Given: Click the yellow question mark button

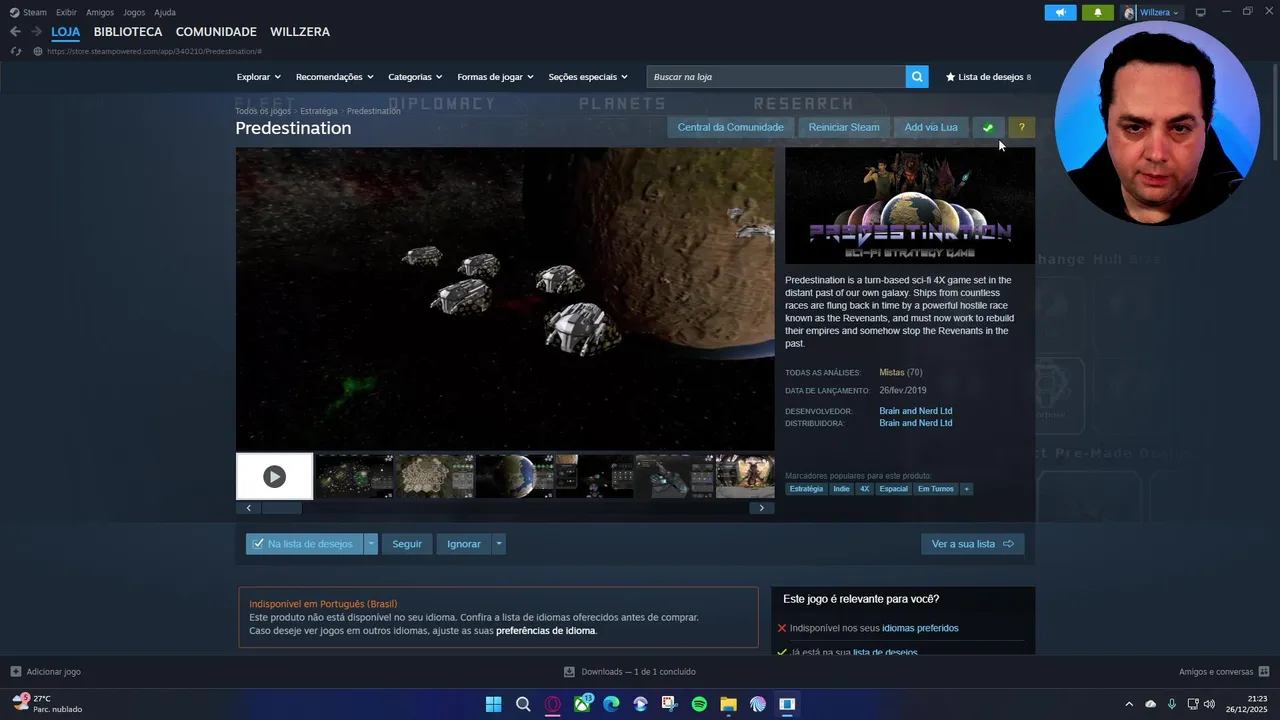Looking at the screenshot, I should pos(1021,127).
